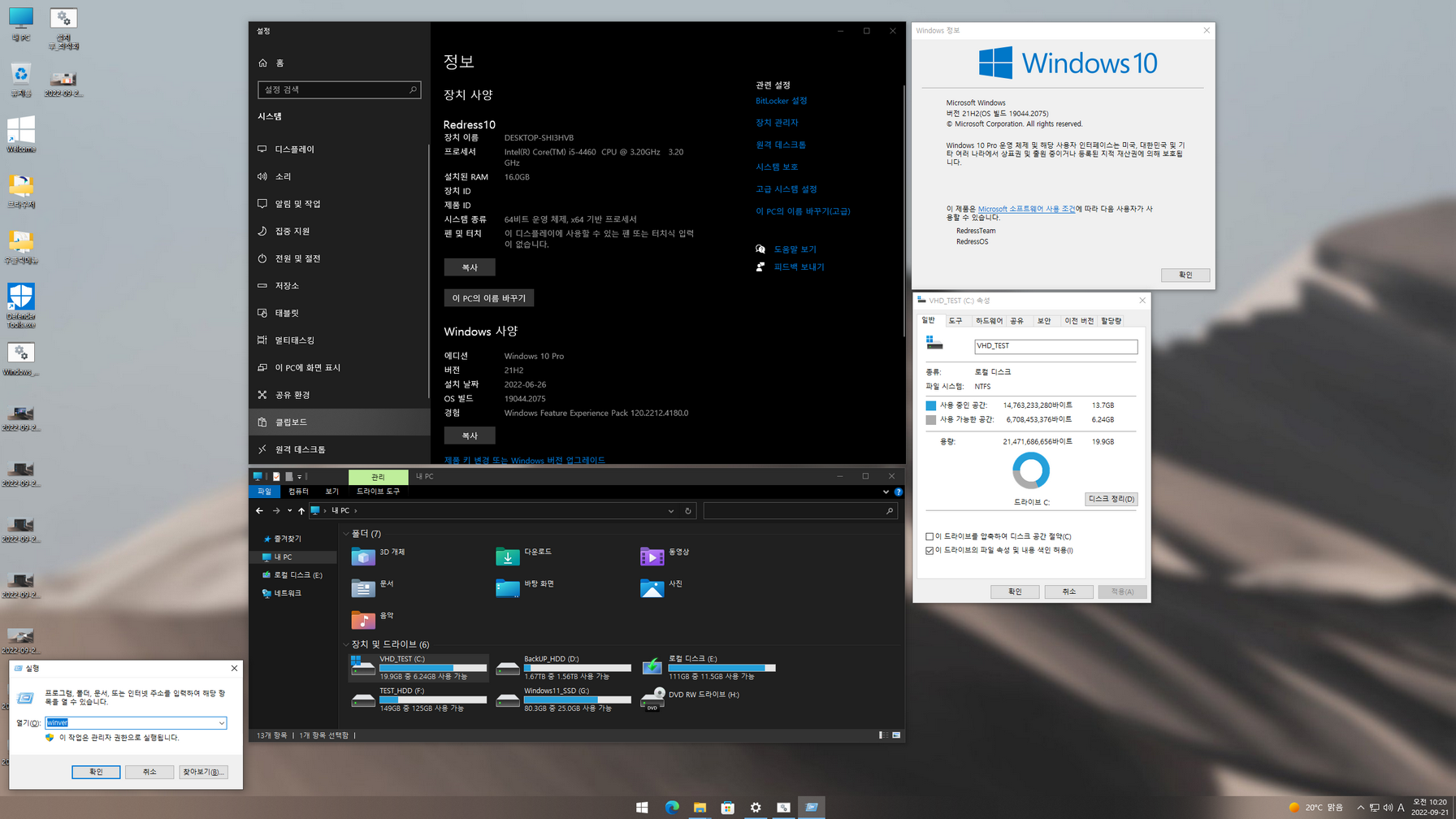This screenshot has height=819, width=1456.
Task: Open the 동영상 folder icon
Action: click(x=652, y=557)
